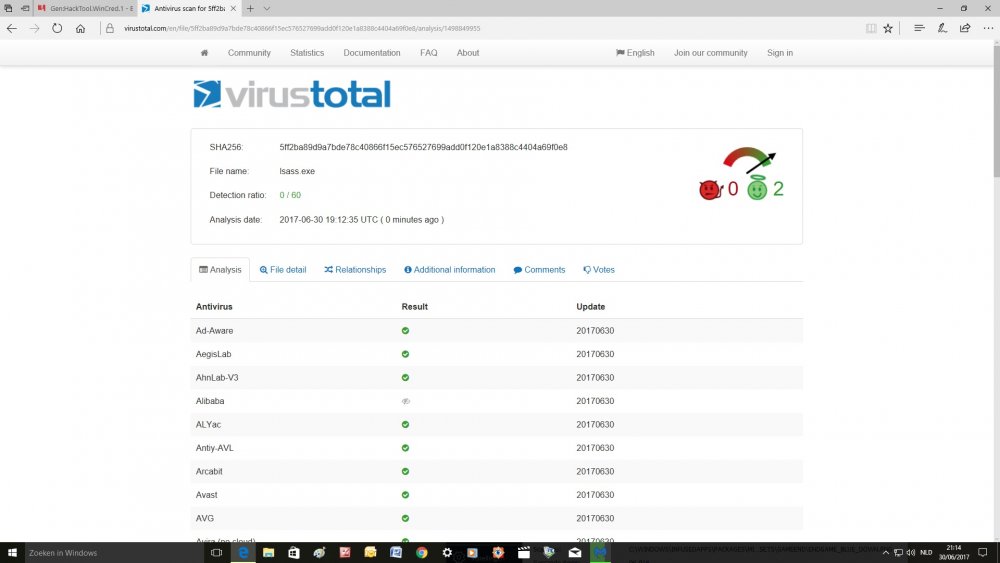Open the About menu
Viewport: 1000px width, 563px height.
tap(467, 53)
